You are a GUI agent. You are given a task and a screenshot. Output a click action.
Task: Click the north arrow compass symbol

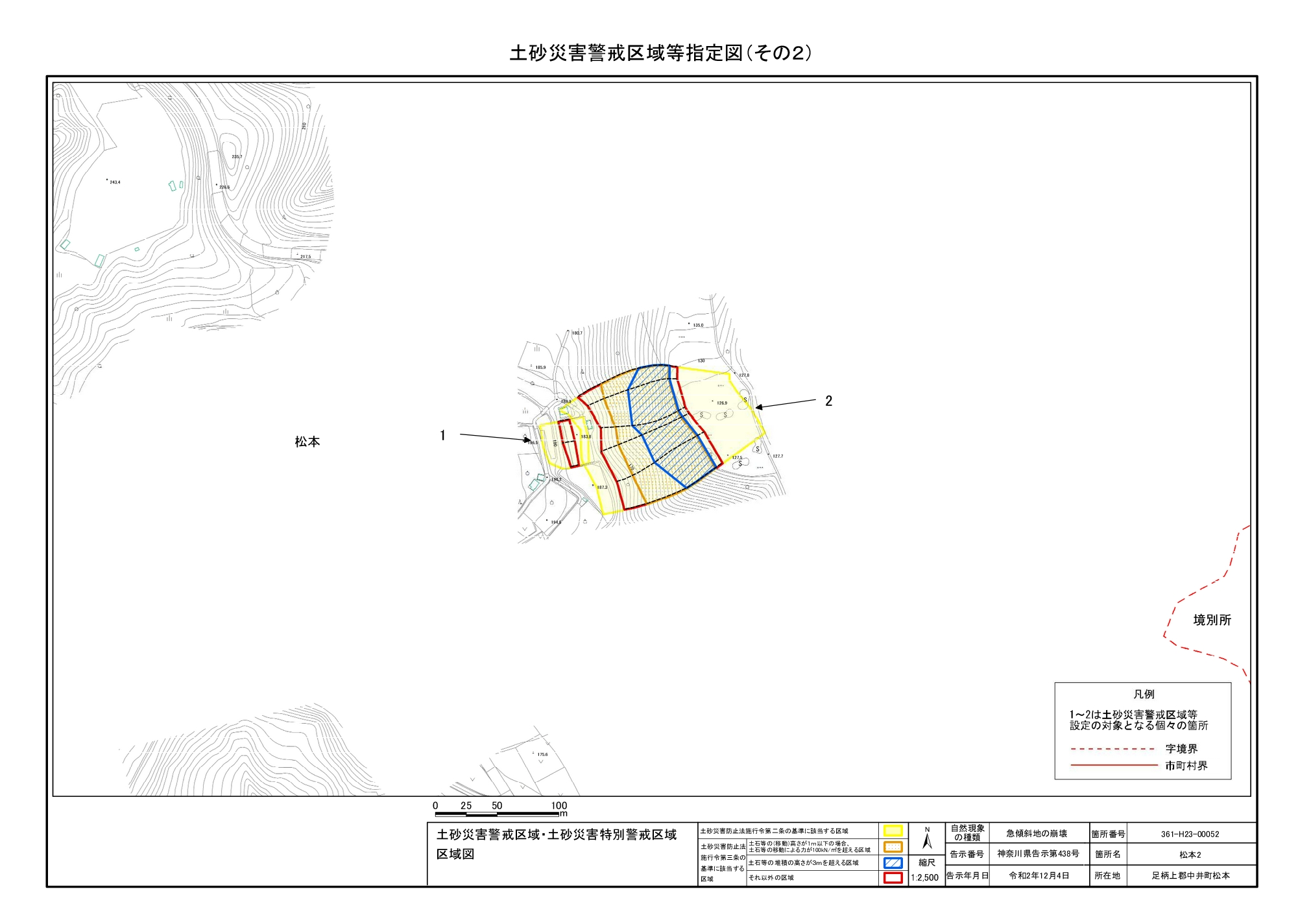pyautogui.click(x=927, y=840)
